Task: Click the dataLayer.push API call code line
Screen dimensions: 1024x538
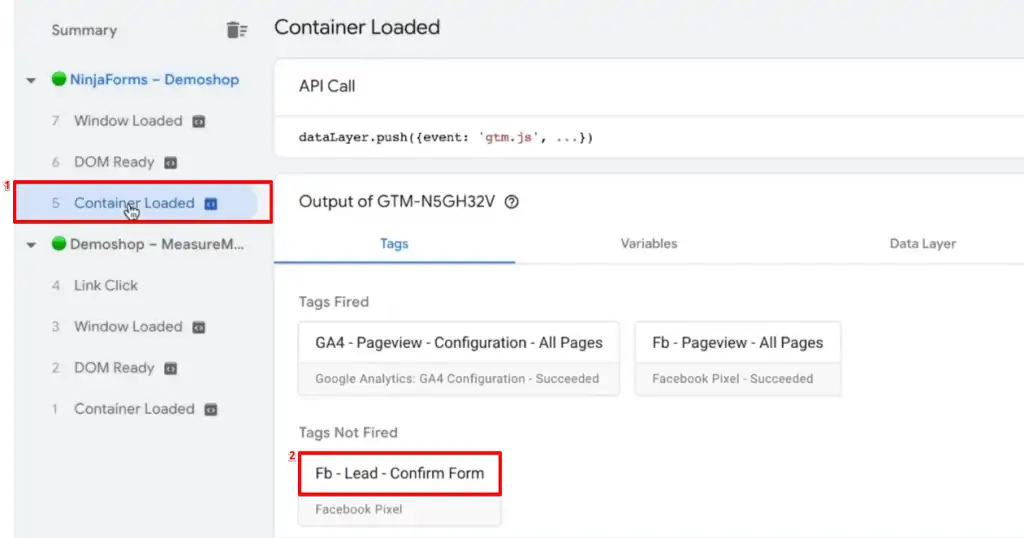Action: click(x=446, y=138)
